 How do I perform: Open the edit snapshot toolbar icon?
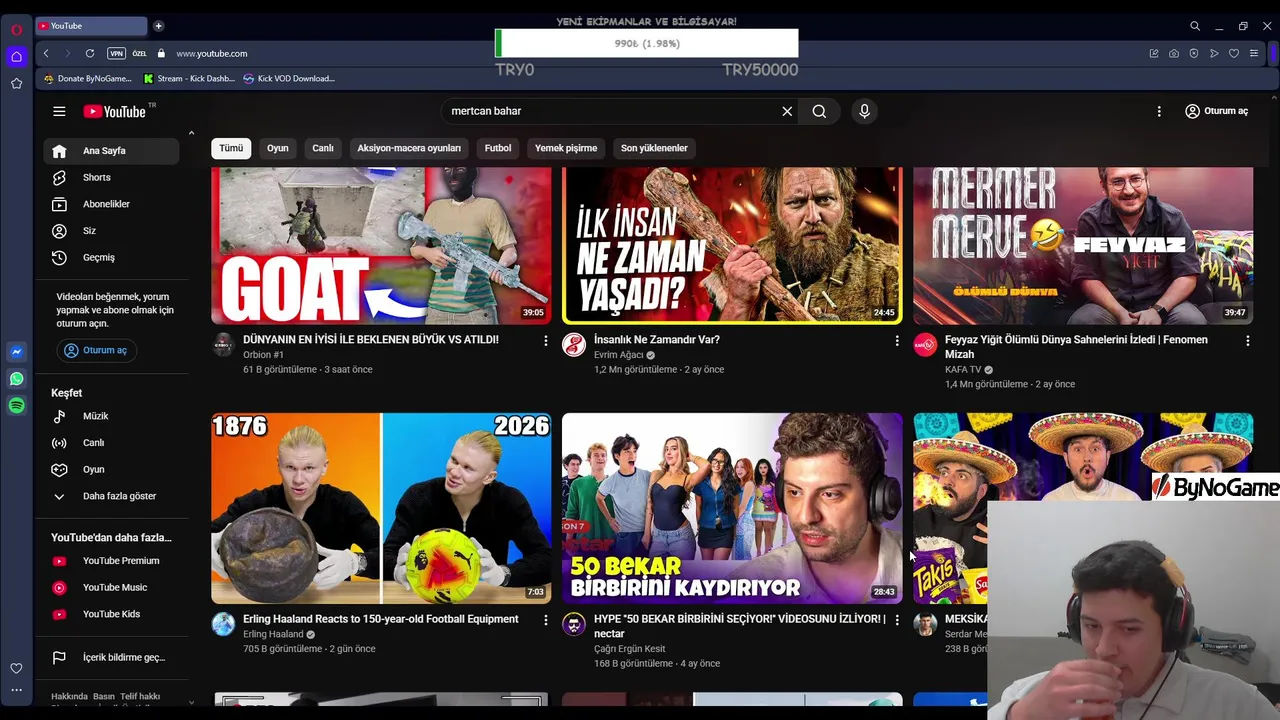click(x=1154, y=53)
